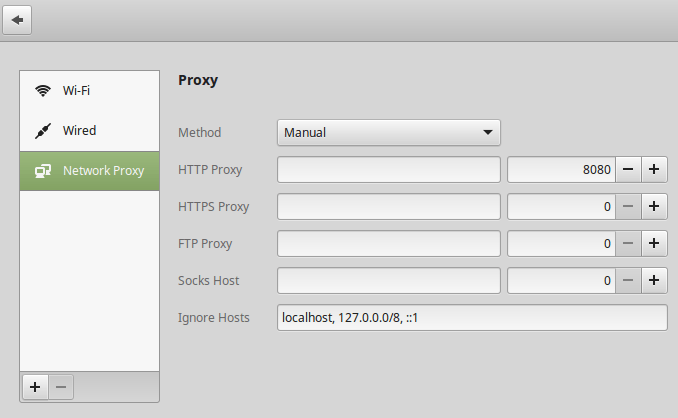Screen dimensions: 678x418
Task: Decrease the Socks Host port value
Action: coord(628,281)
